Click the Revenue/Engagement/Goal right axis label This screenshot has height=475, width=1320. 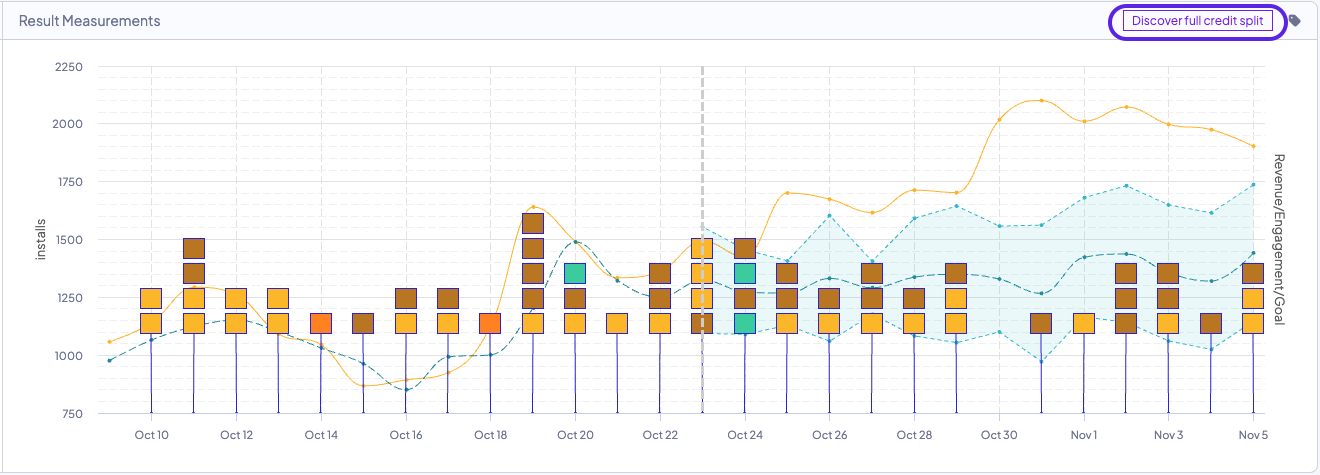click(1279, 240)
